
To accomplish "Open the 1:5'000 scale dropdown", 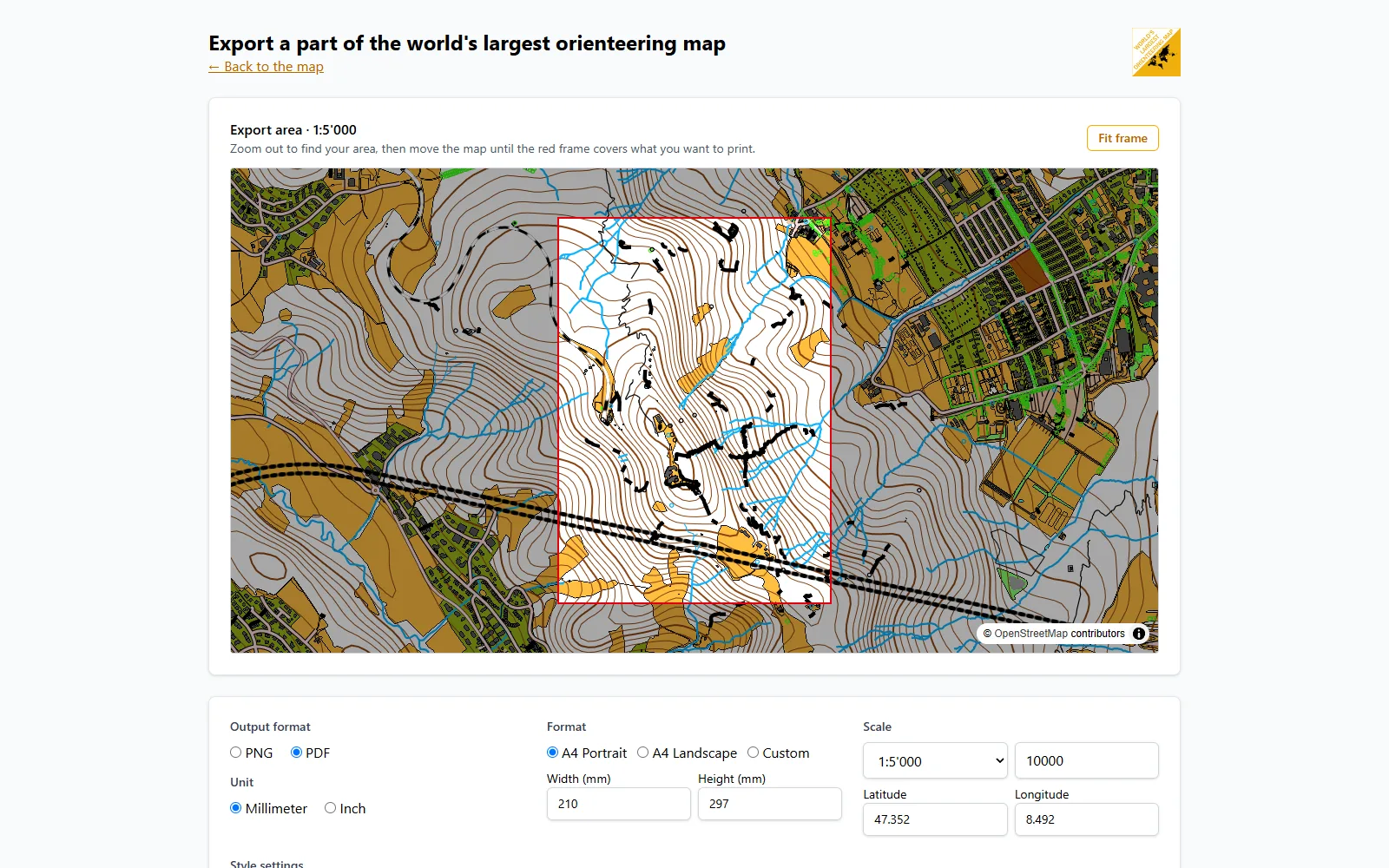I will [935, 760].
